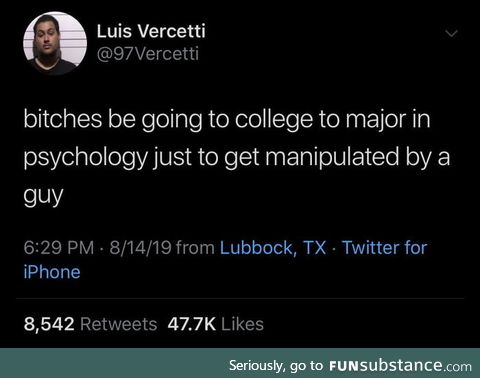The height and width of the screenshot is (378, 480).
Task: Click the Luis Vercetti display name
Action: pyautogui.click(x=151, y=32)
